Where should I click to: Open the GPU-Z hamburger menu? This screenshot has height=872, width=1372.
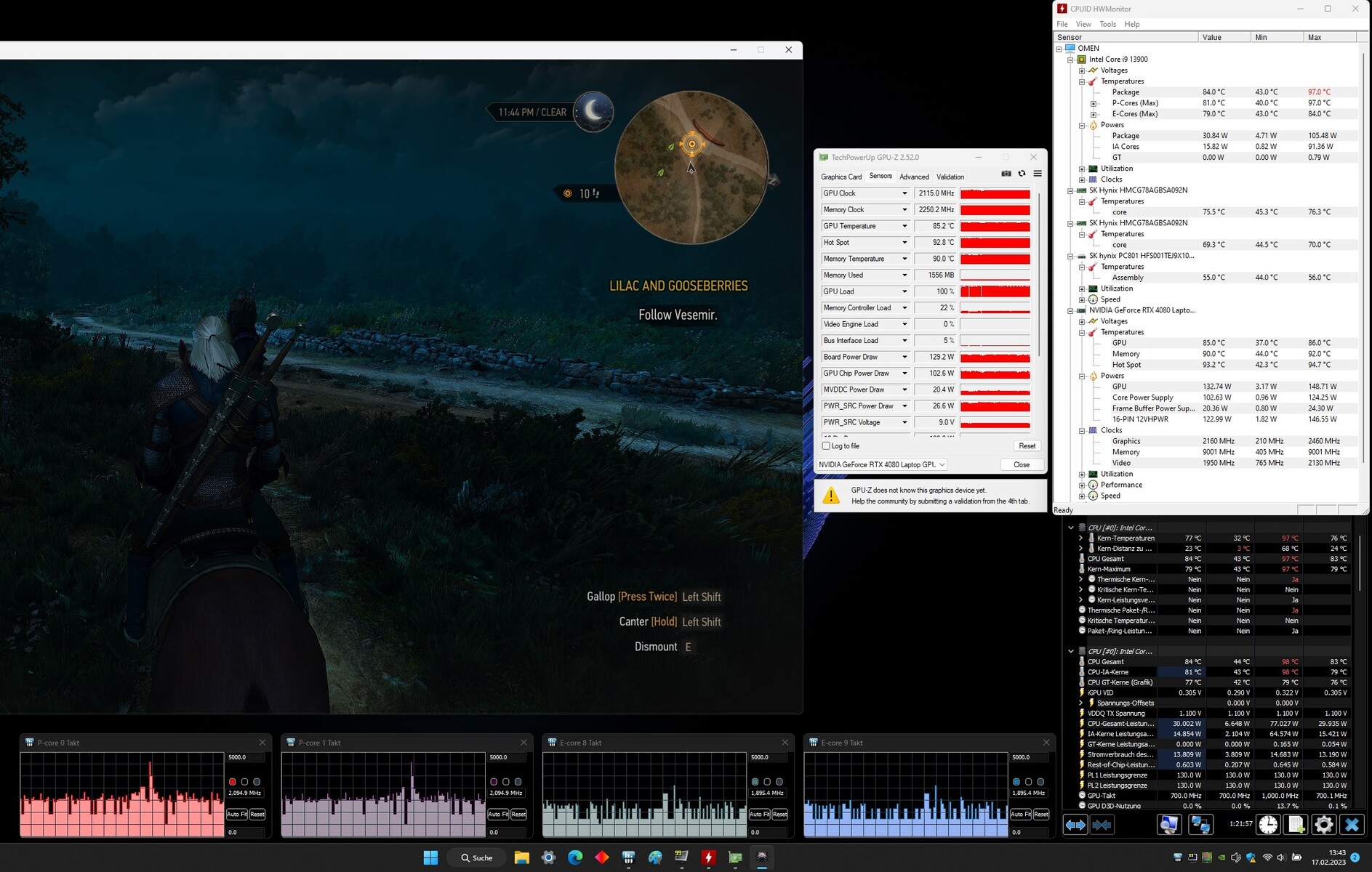(1038, 174)
